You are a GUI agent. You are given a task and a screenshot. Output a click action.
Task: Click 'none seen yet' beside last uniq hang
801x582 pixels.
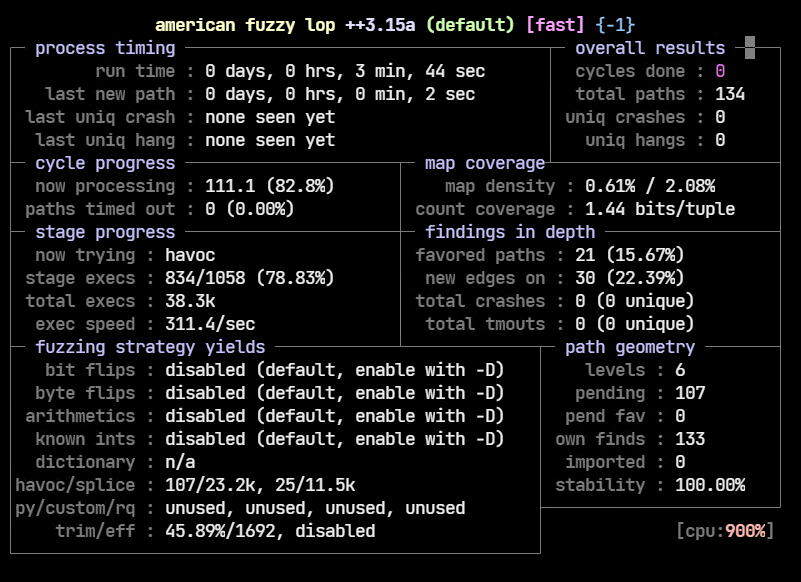(x=270, y=140)
